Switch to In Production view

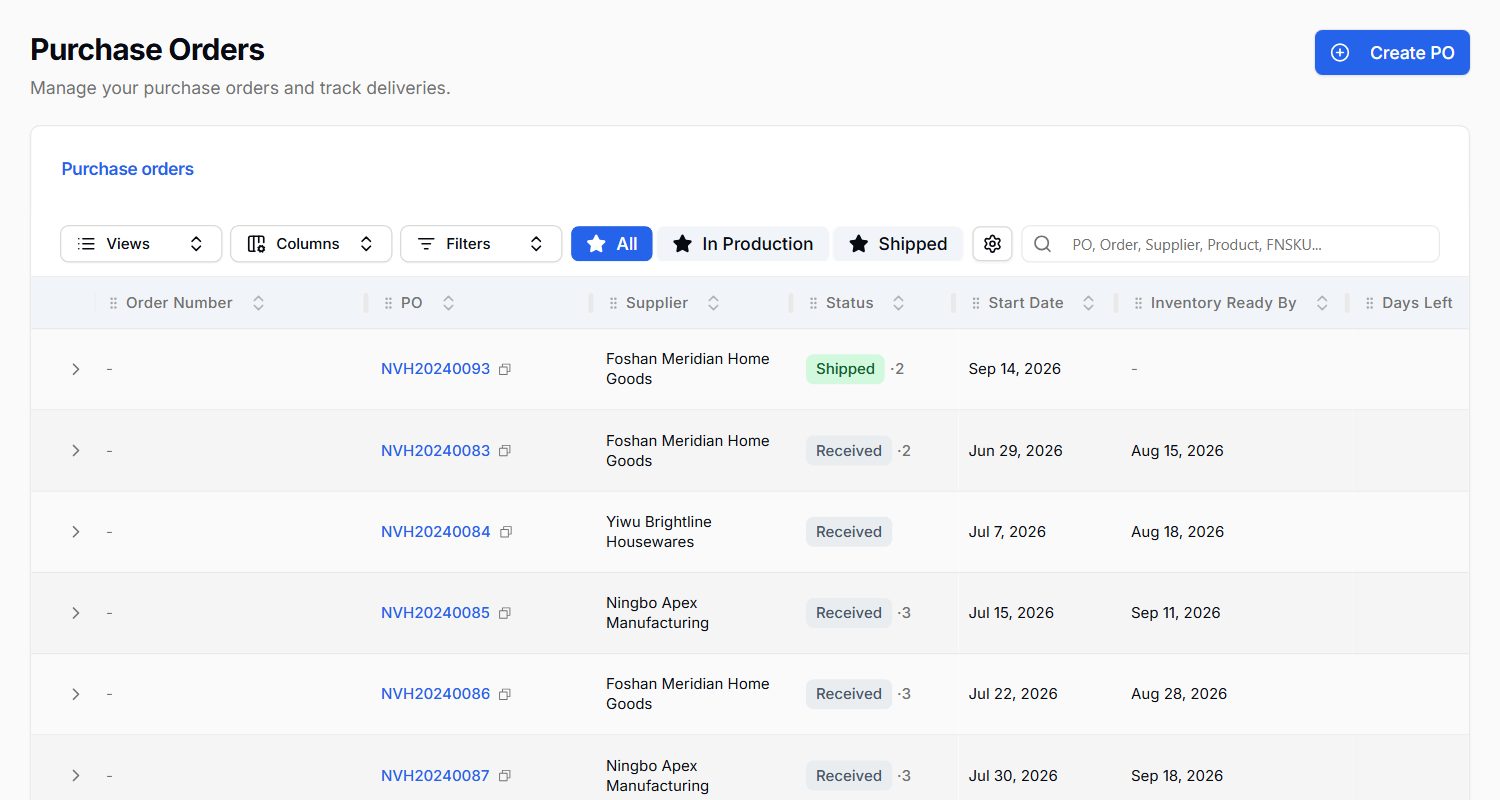tap(743, 244)
